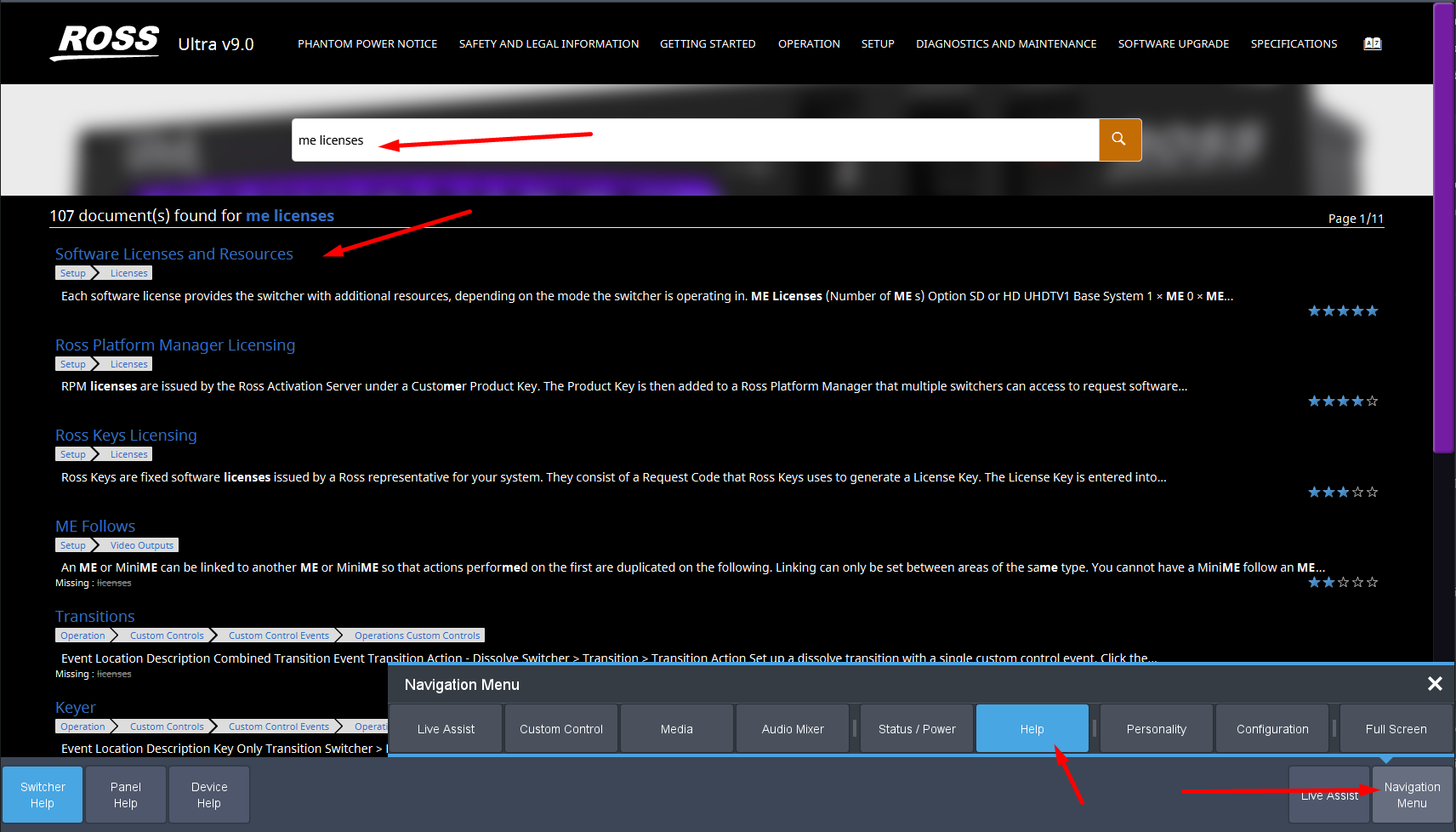This screenshot has width=1456, height=832.
Task: Open Phantom Power Notice menu
Action: point(367,43)
